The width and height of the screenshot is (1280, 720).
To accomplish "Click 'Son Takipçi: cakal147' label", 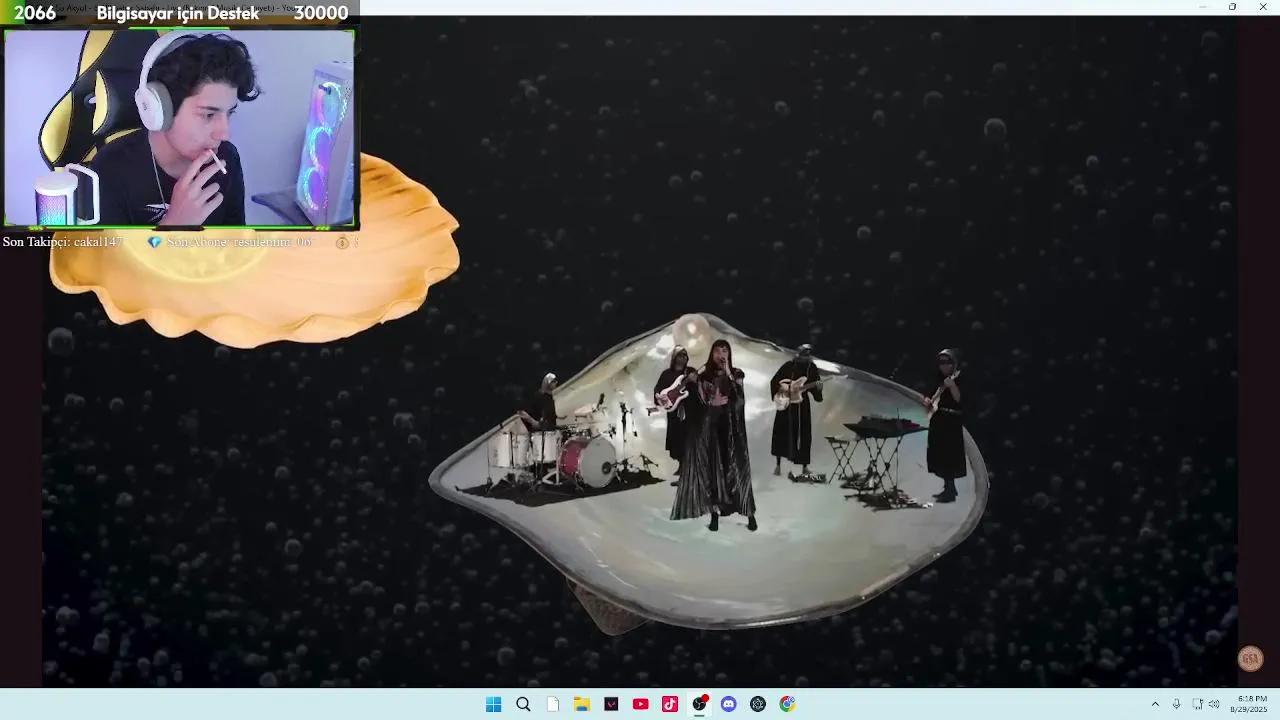I will [x=63, y=242].
